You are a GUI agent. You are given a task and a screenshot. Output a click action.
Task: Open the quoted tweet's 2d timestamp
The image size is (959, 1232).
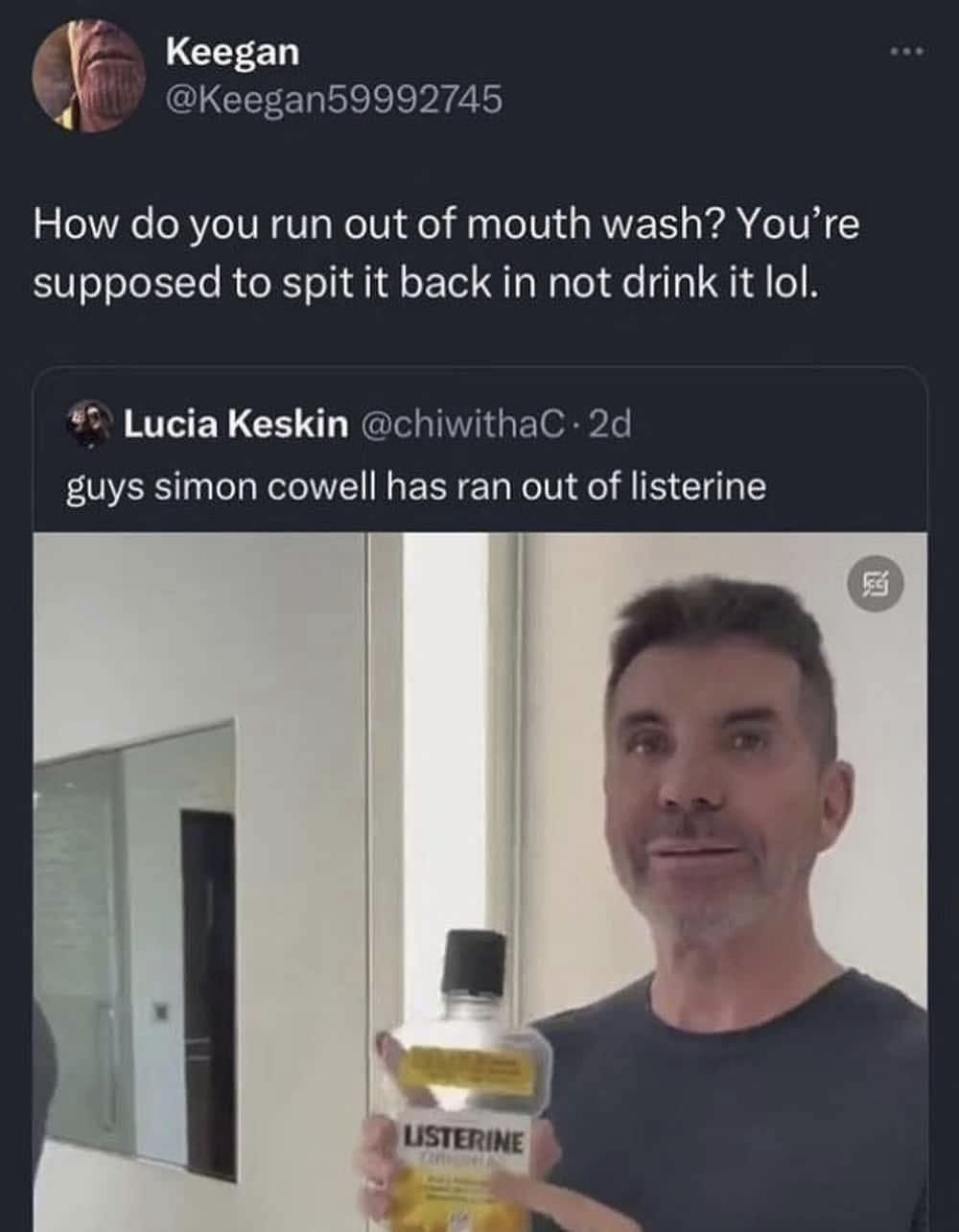click(x=609, y=424)
